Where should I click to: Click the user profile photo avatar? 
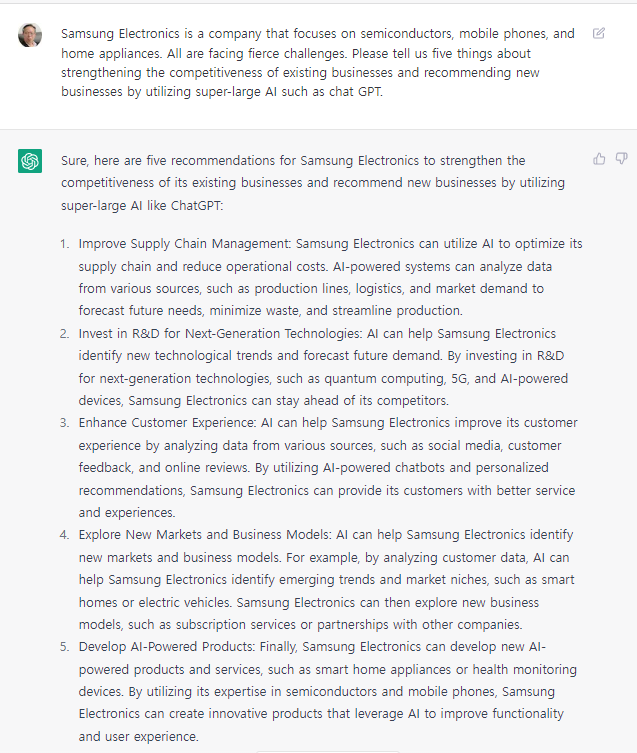(30, 35)
